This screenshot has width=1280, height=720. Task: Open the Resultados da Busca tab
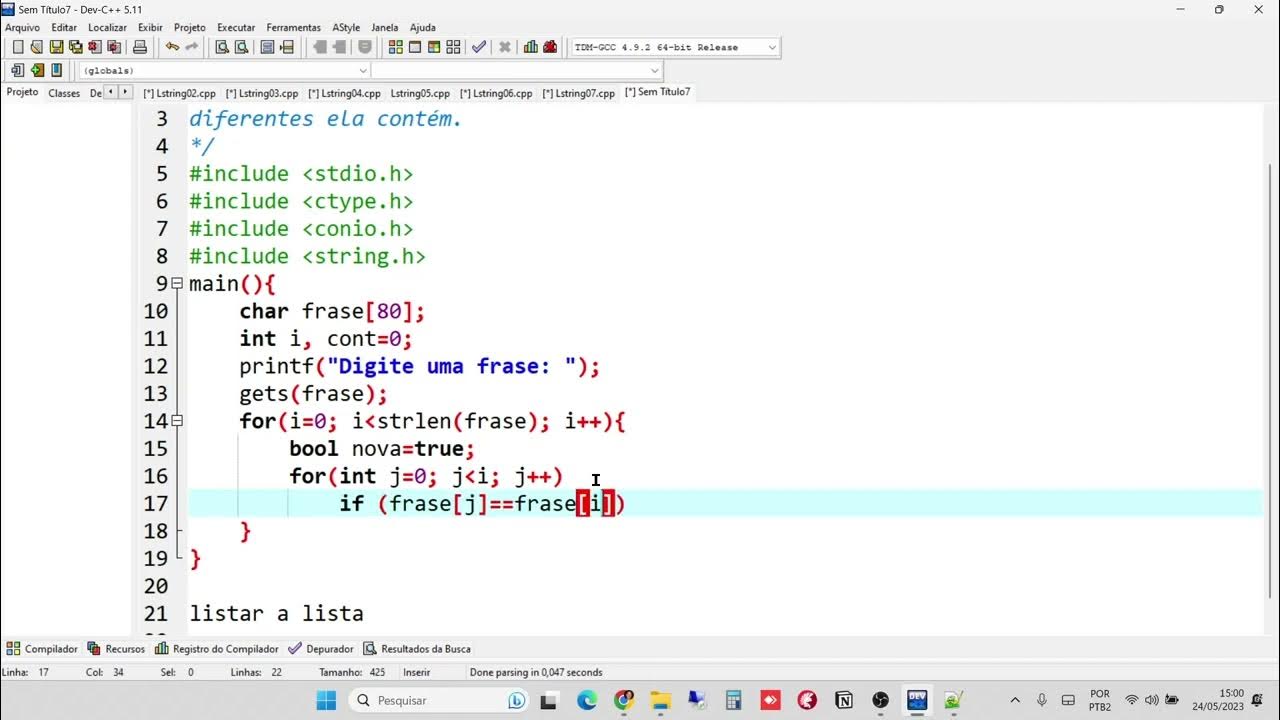pos(417,649)
